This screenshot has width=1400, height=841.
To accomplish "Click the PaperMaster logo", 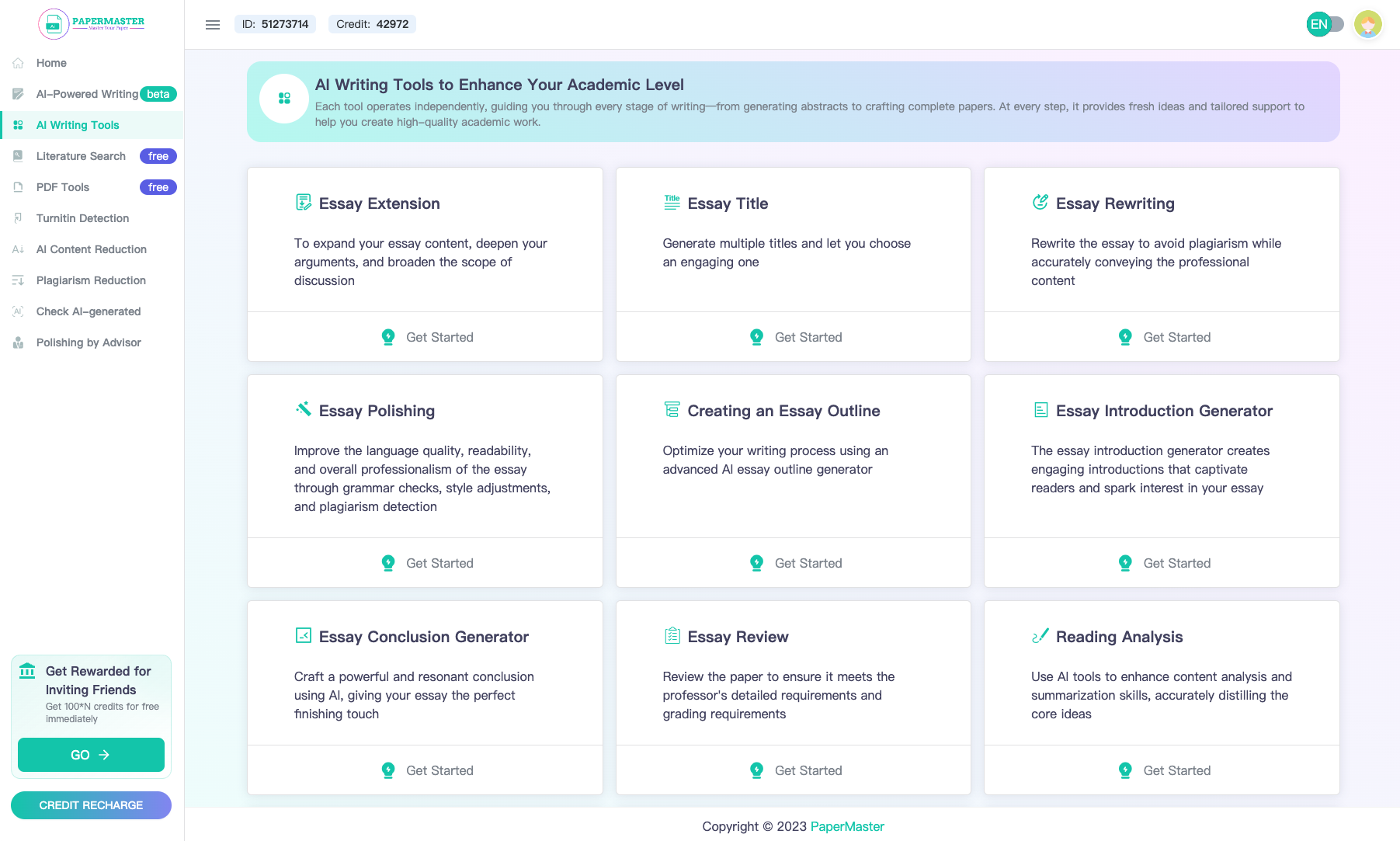I will click(x=92, y=23).
